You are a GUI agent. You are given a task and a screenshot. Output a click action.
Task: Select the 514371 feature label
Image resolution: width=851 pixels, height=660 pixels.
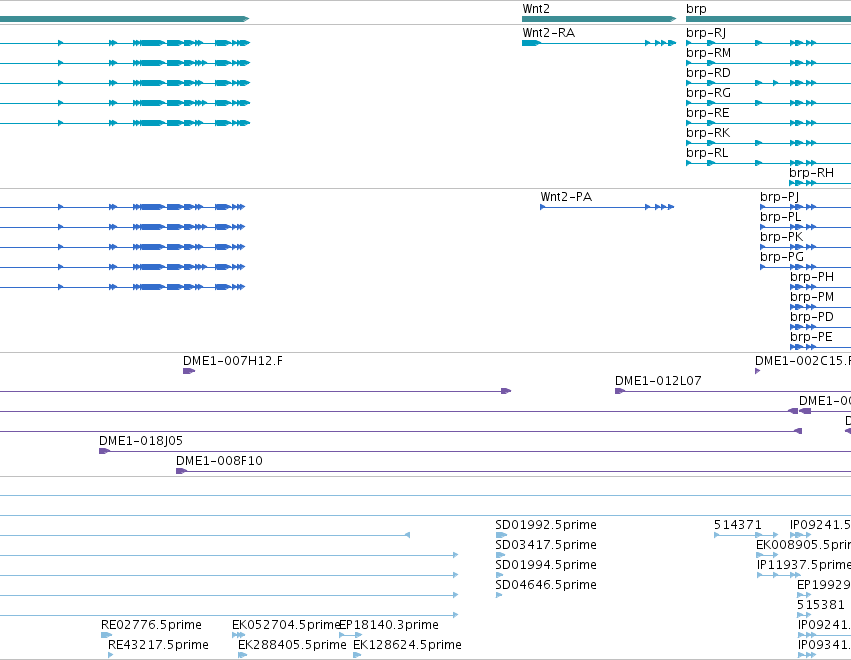coord(738,525)
